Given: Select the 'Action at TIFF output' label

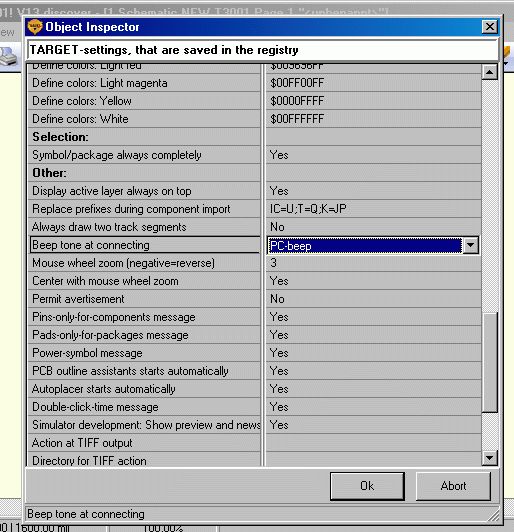Looking at the screenshot, I should [x=82, y=443].
